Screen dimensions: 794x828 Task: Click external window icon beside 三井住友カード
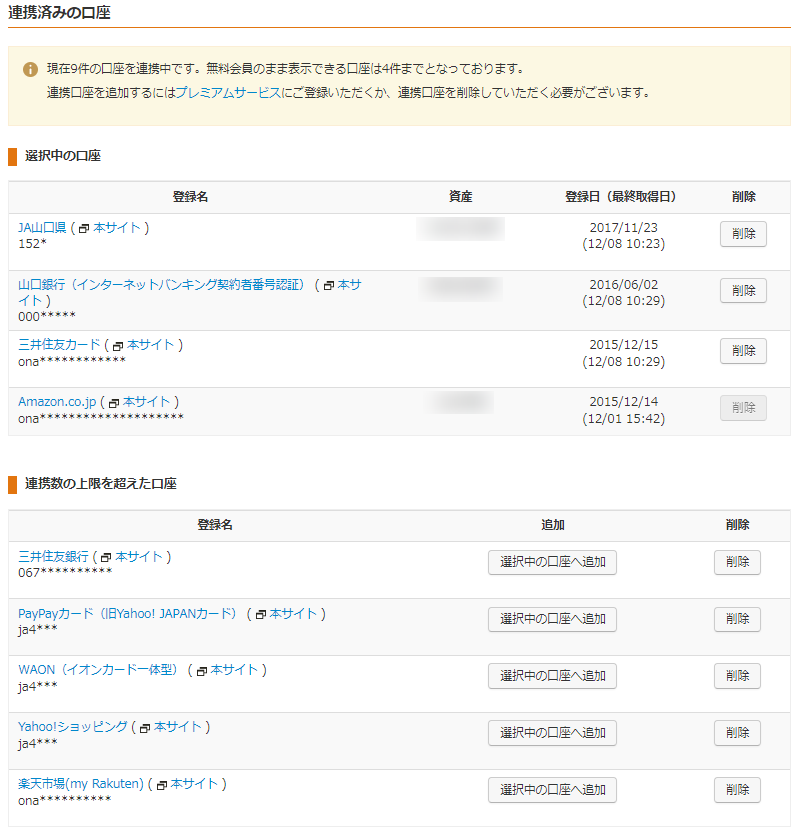[x=118, y=346]
